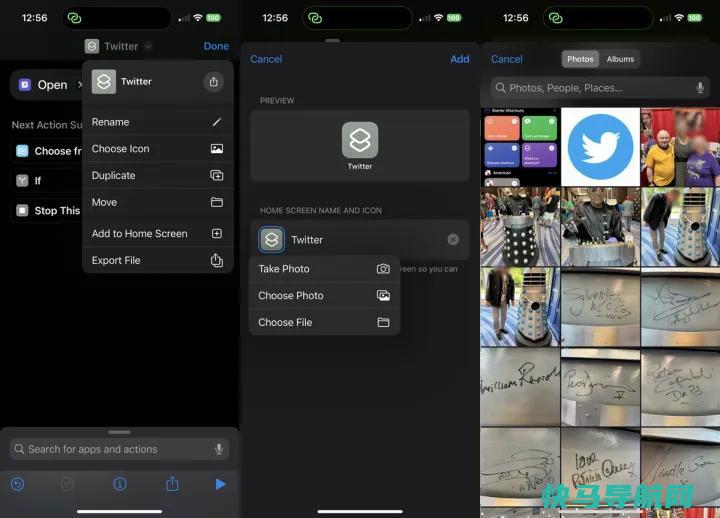Tap the home screen icon next to name

point(271,240)
